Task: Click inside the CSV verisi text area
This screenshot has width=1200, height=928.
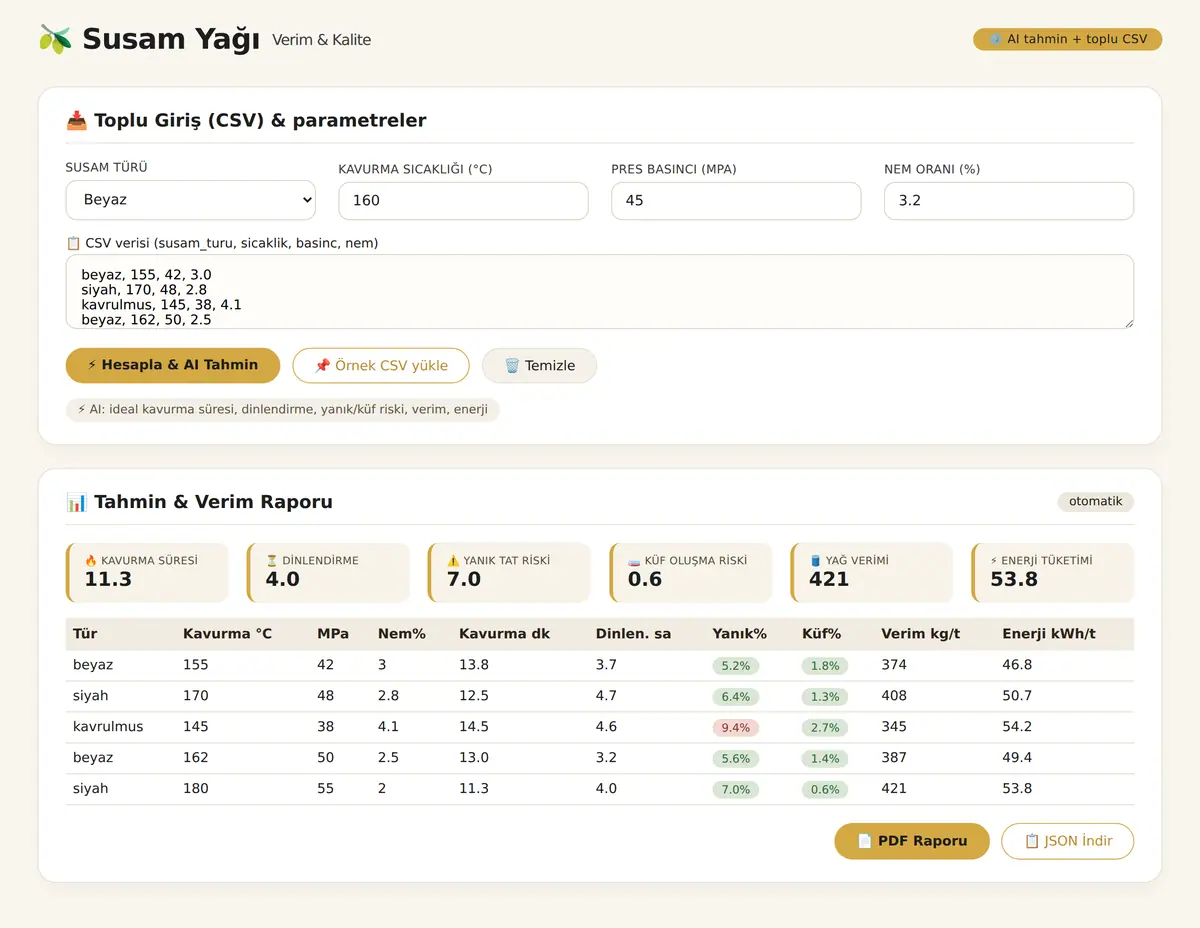Action: click(600, 292)
